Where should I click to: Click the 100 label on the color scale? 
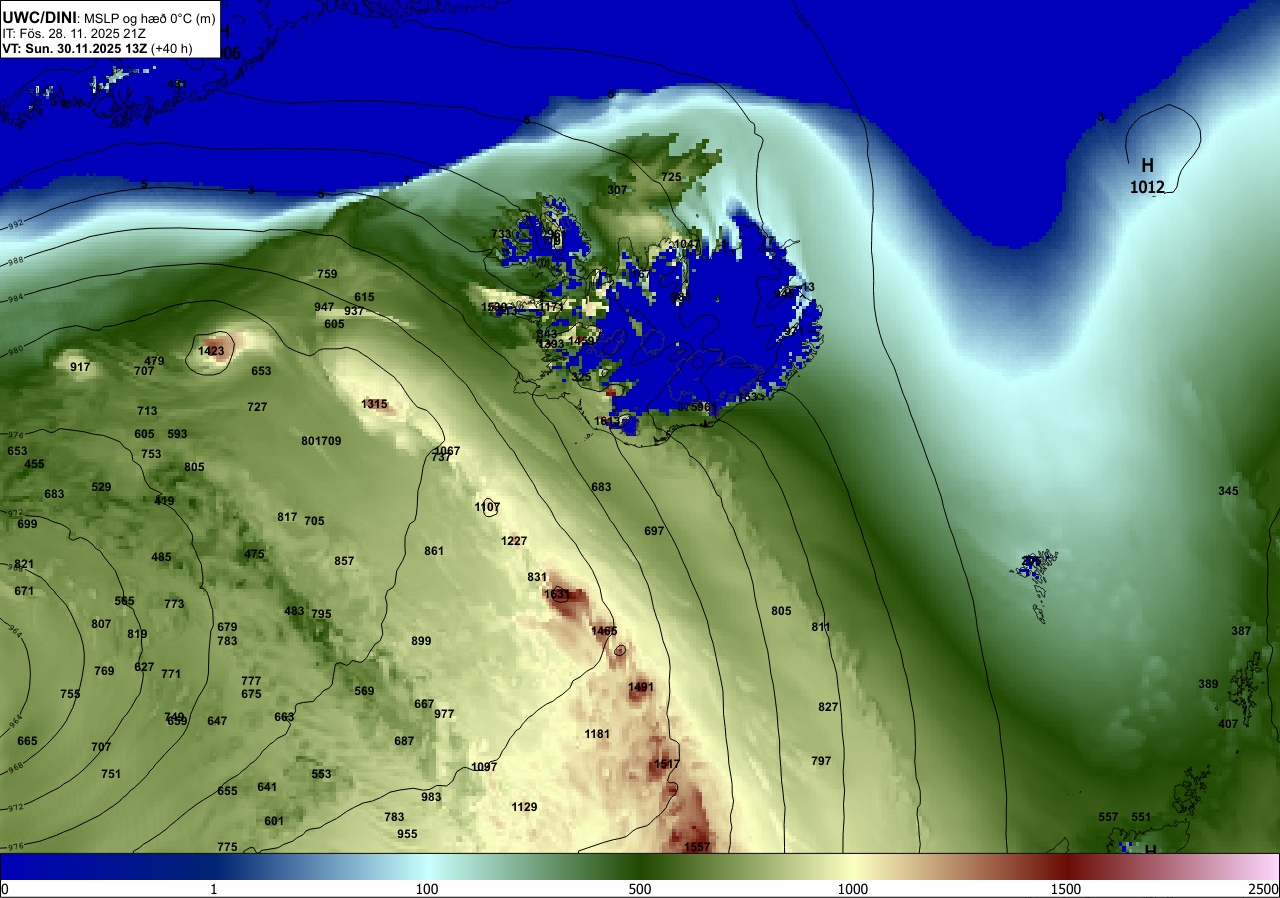[427, 889]
